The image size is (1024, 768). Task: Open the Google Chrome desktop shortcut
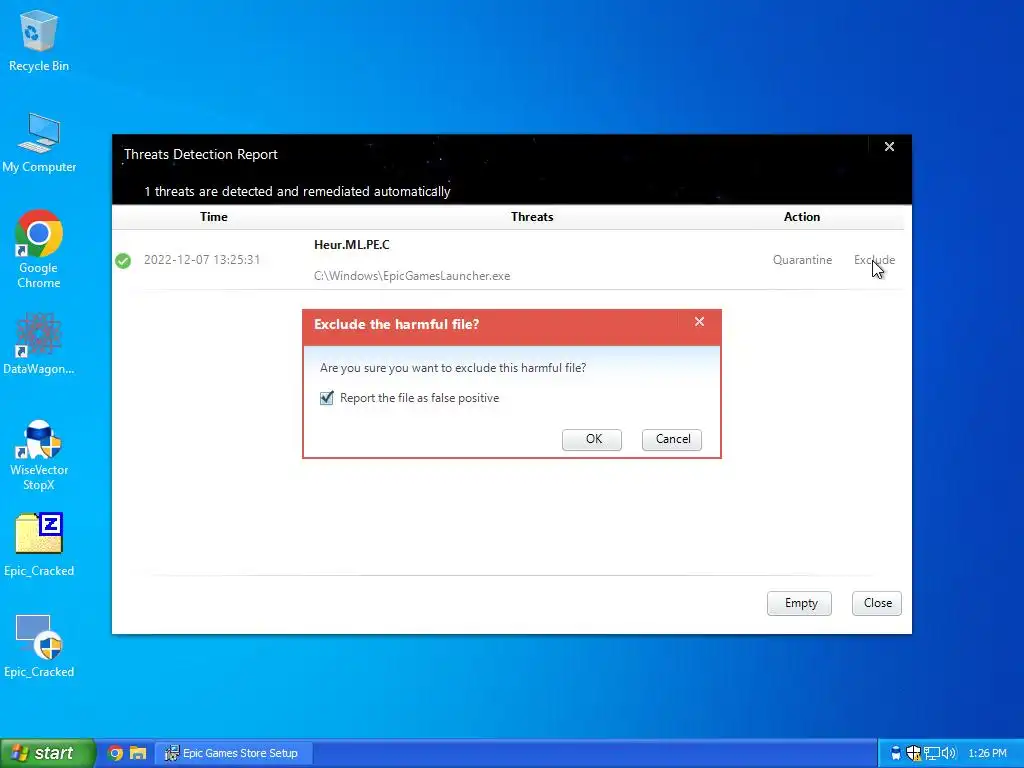[39, 249]
